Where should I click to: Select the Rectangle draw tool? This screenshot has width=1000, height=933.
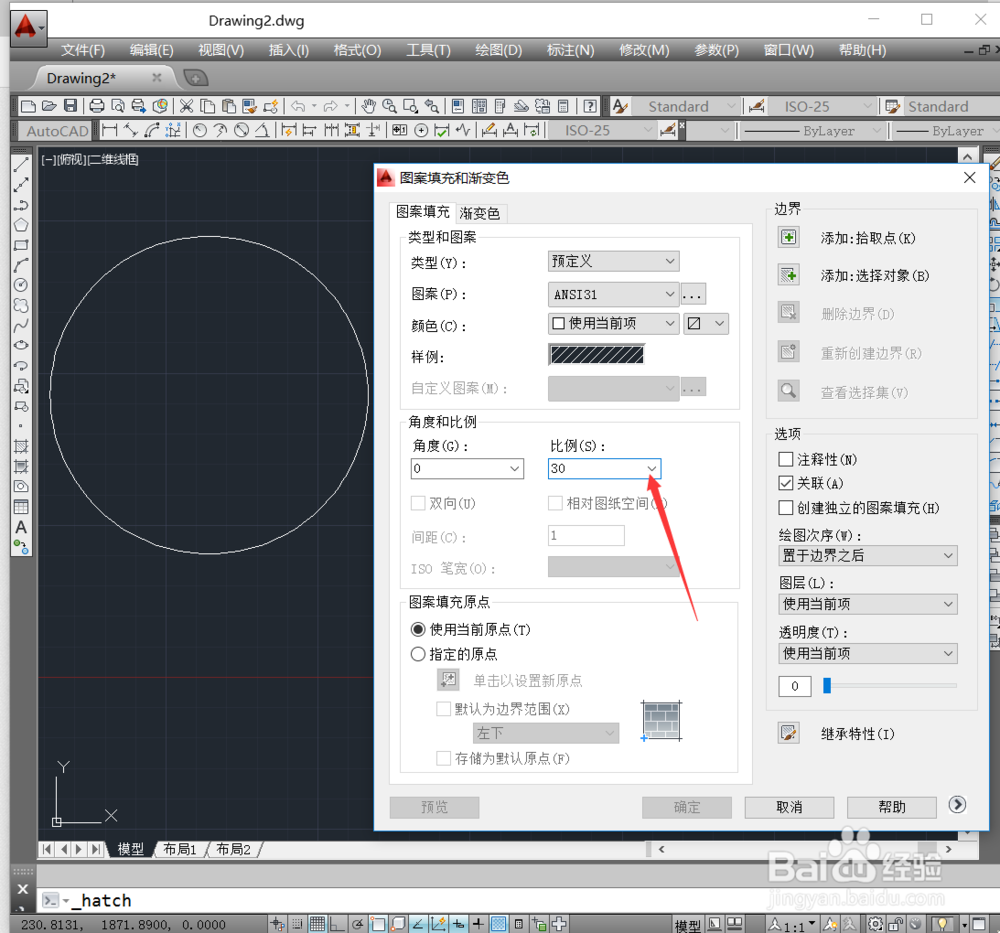[x=21, y=245]
